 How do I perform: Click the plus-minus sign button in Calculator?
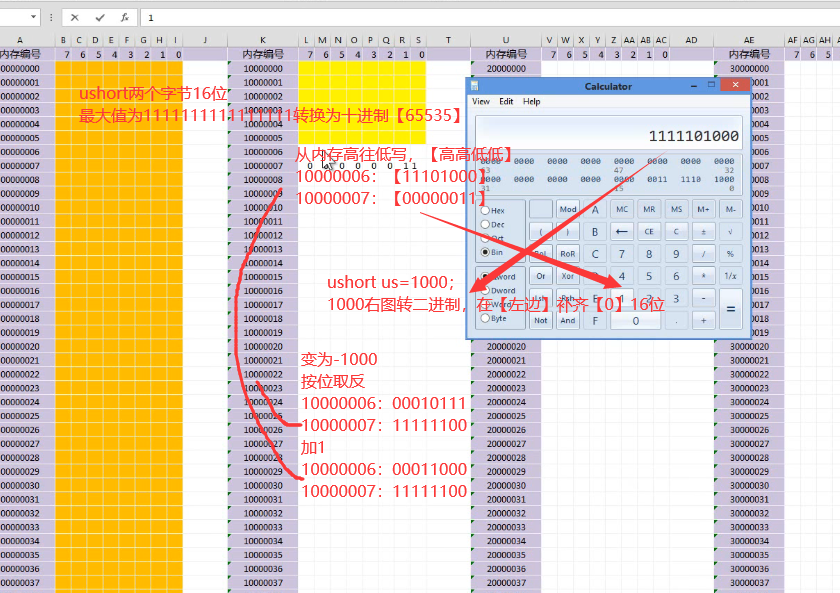click(x=703, y=231)
